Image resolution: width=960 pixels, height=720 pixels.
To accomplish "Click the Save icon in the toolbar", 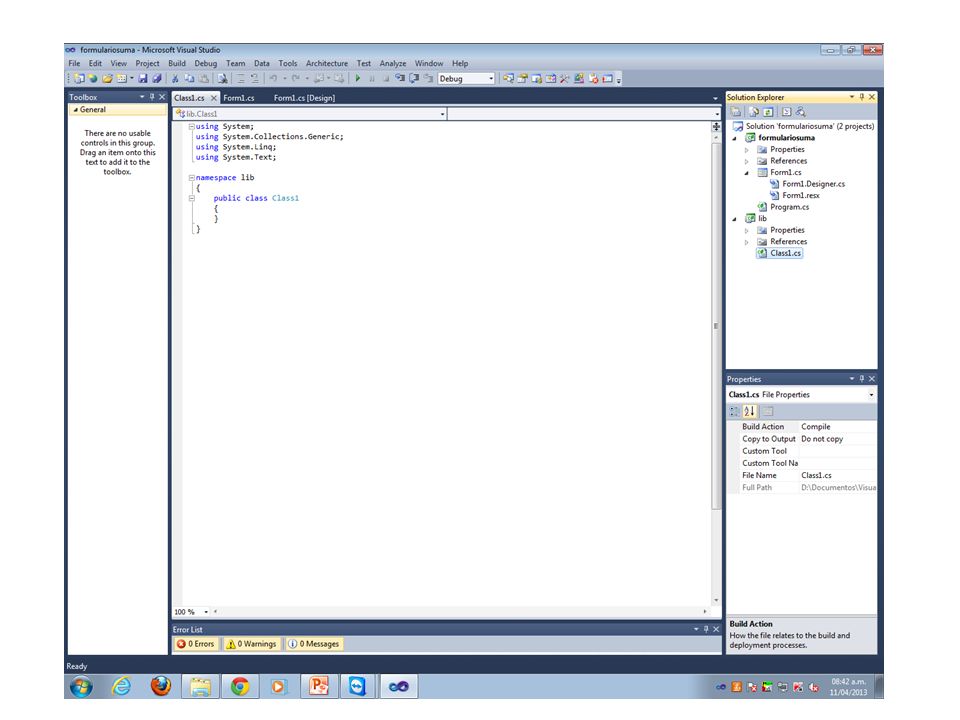I will [x=143, y=78].
